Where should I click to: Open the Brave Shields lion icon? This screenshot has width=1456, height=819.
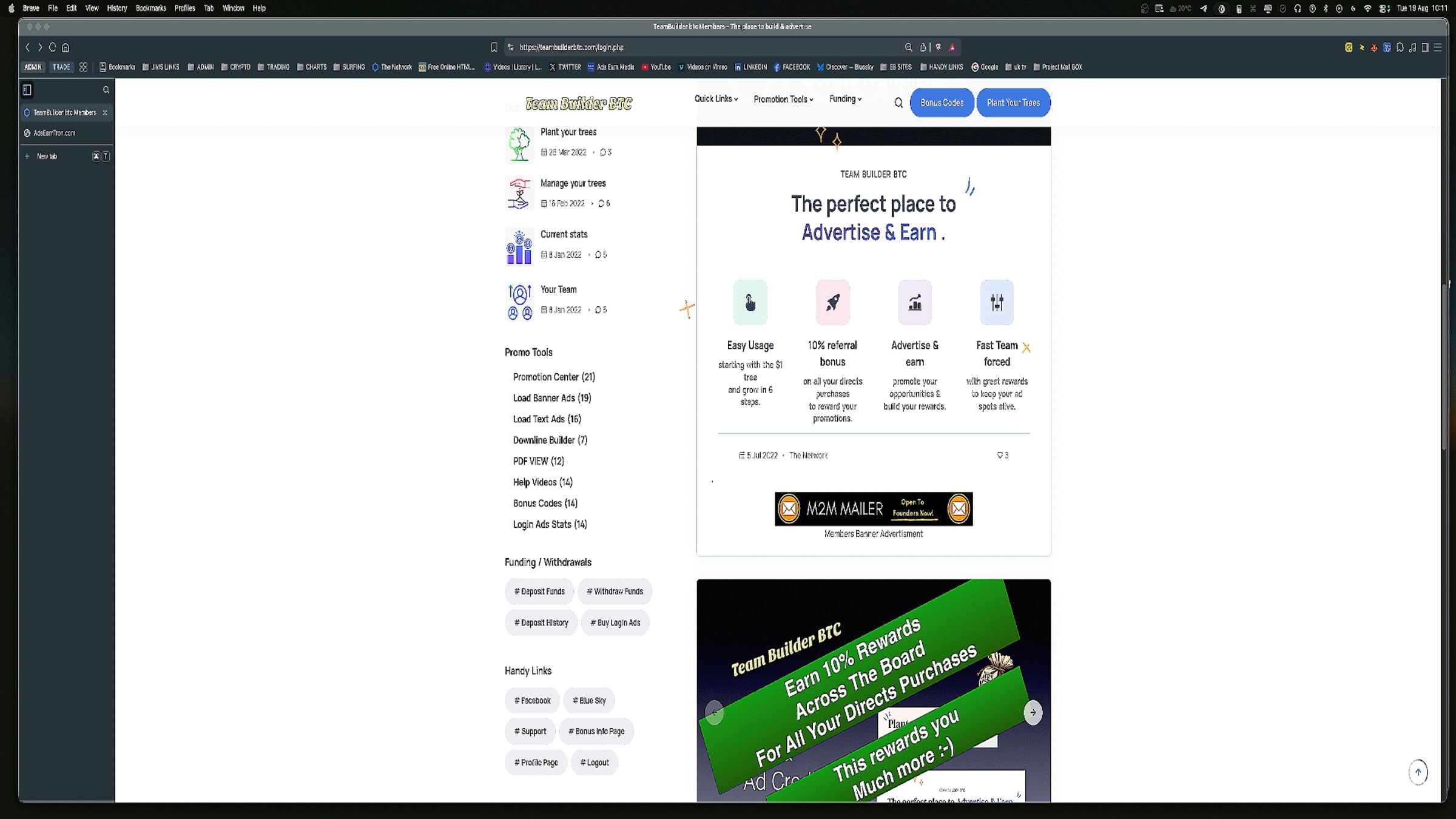pos(939,47)
